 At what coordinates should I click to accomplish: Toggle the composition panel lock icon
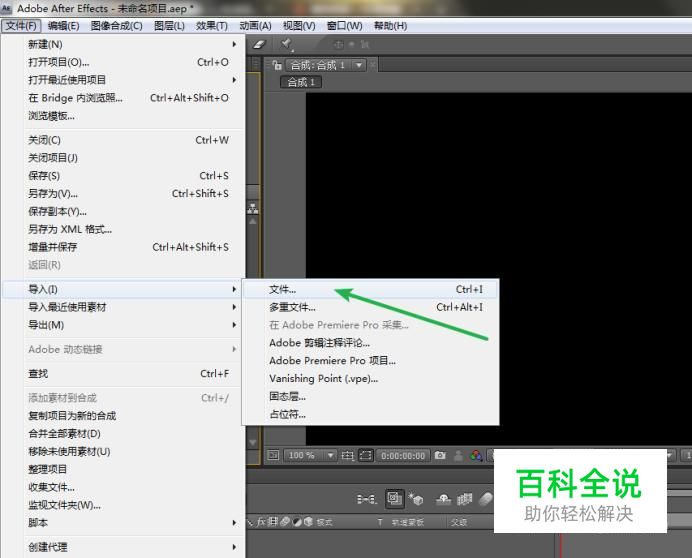[277, 65]
